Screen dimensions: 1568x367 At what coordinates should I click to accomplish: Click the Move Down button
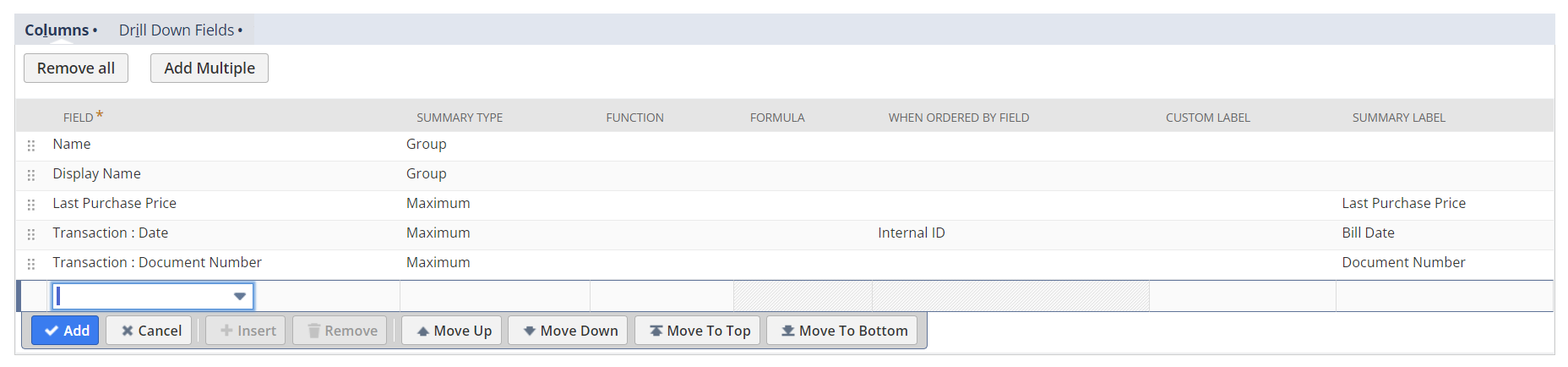tap(569, 331)
